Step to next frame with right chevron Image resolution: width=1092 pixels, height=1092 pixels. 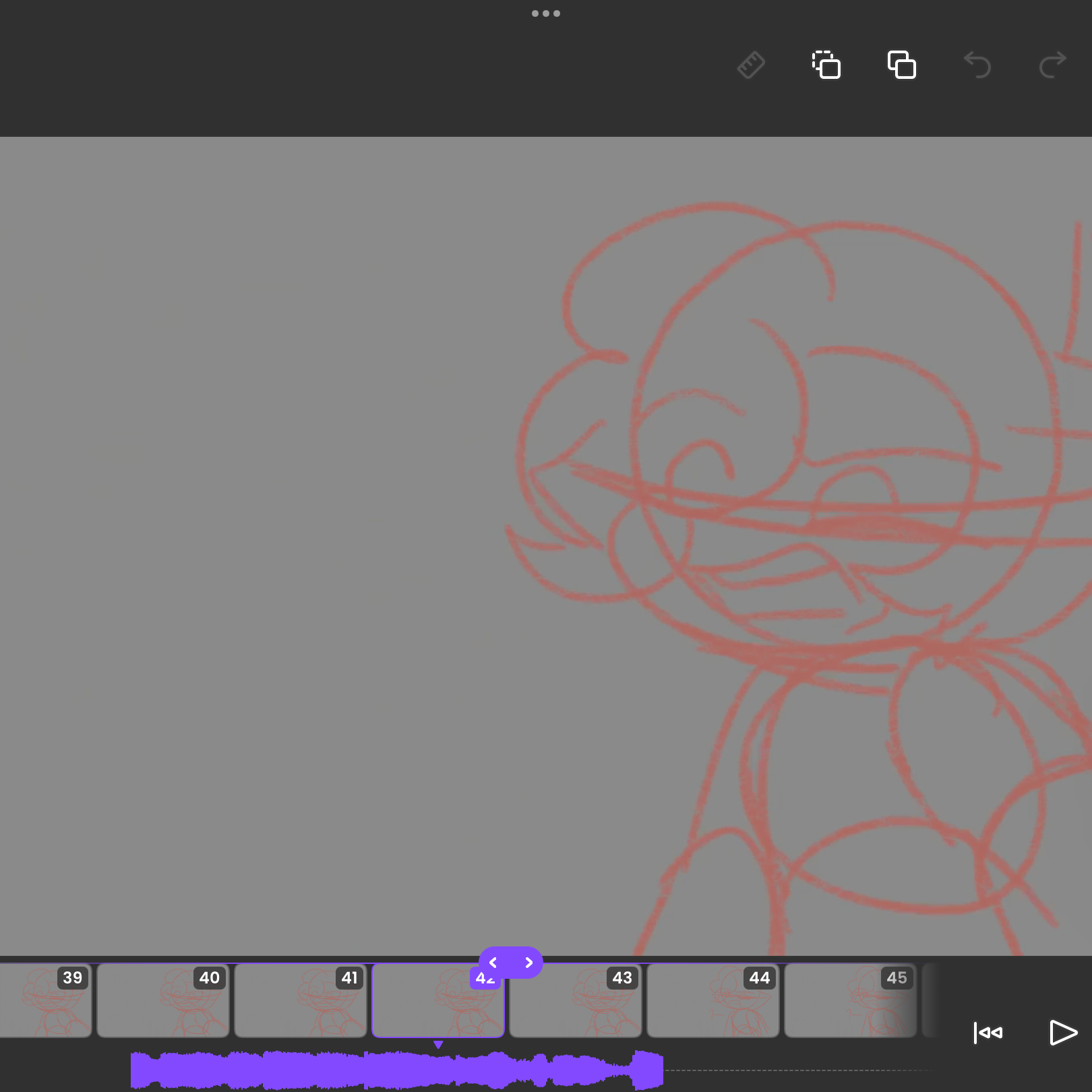coord(528,963)
